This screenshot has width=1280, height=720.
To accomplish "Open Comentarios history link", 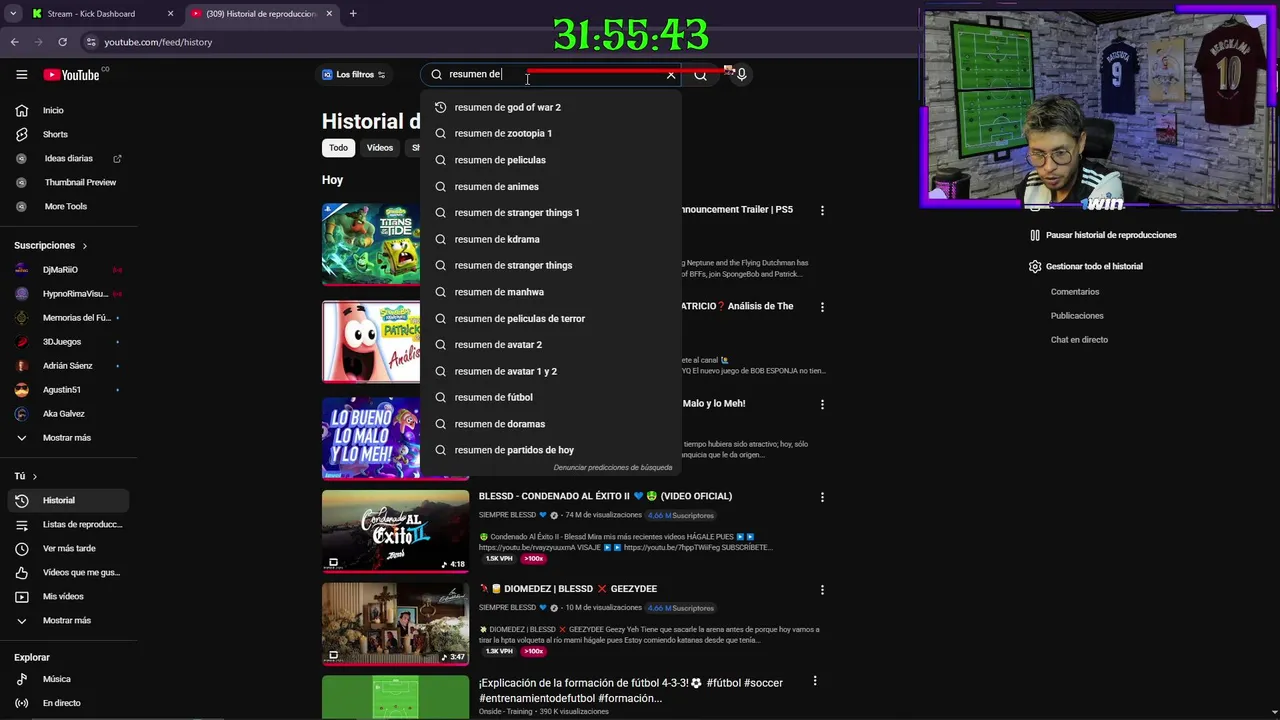I will 1075,292.
